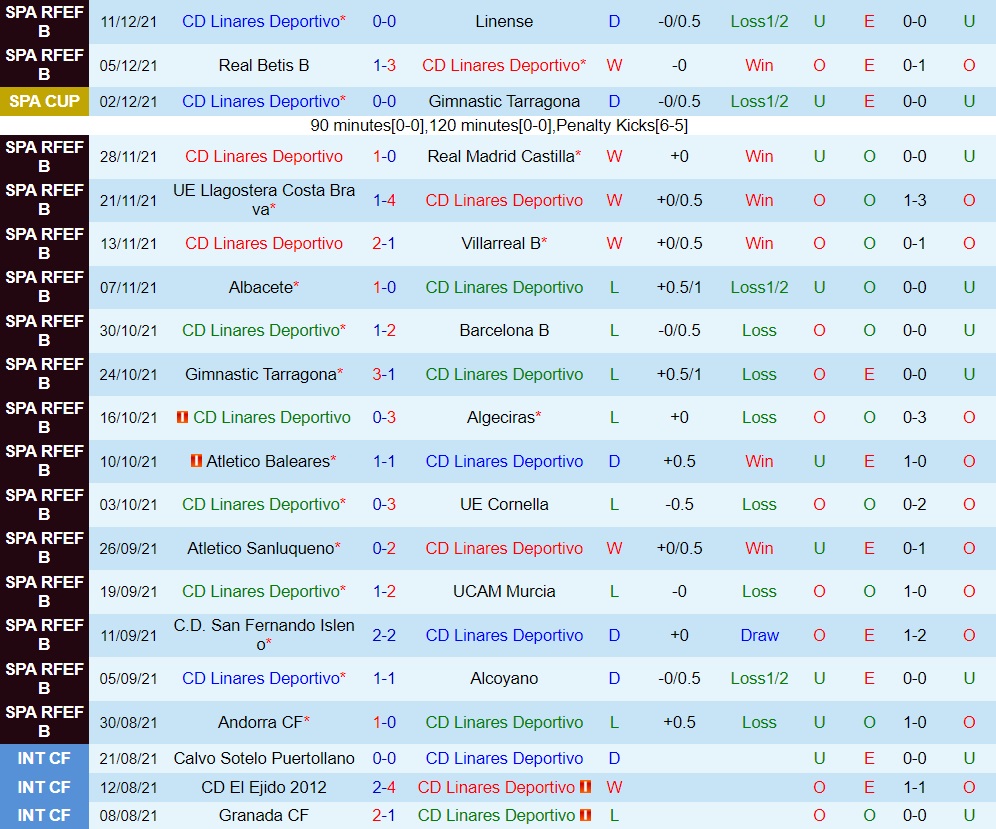
Task: Click the date 05/09/21
Action: coord(128,679)
